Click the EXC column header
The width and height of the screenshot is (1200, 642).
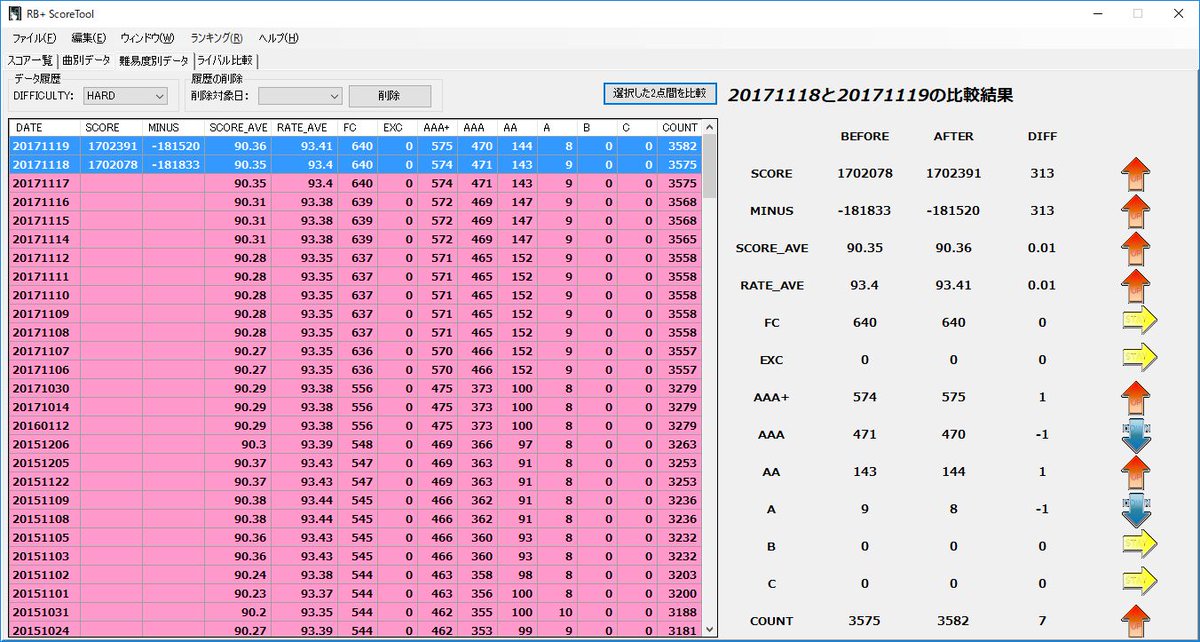tap(397, 128)
